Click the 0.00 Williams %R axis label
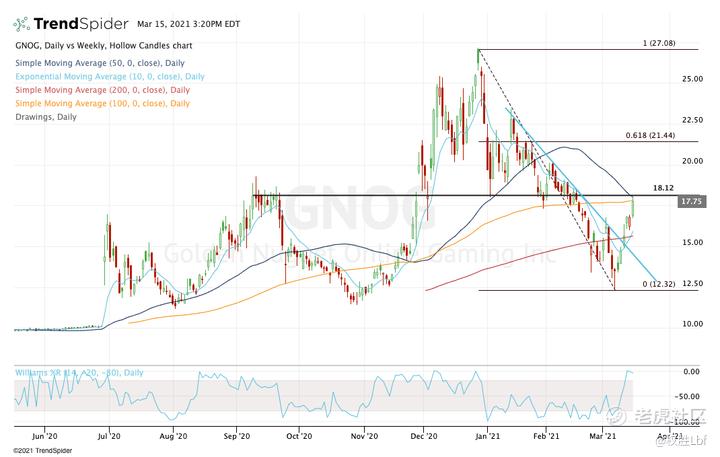720x457 pixels. 692,372
